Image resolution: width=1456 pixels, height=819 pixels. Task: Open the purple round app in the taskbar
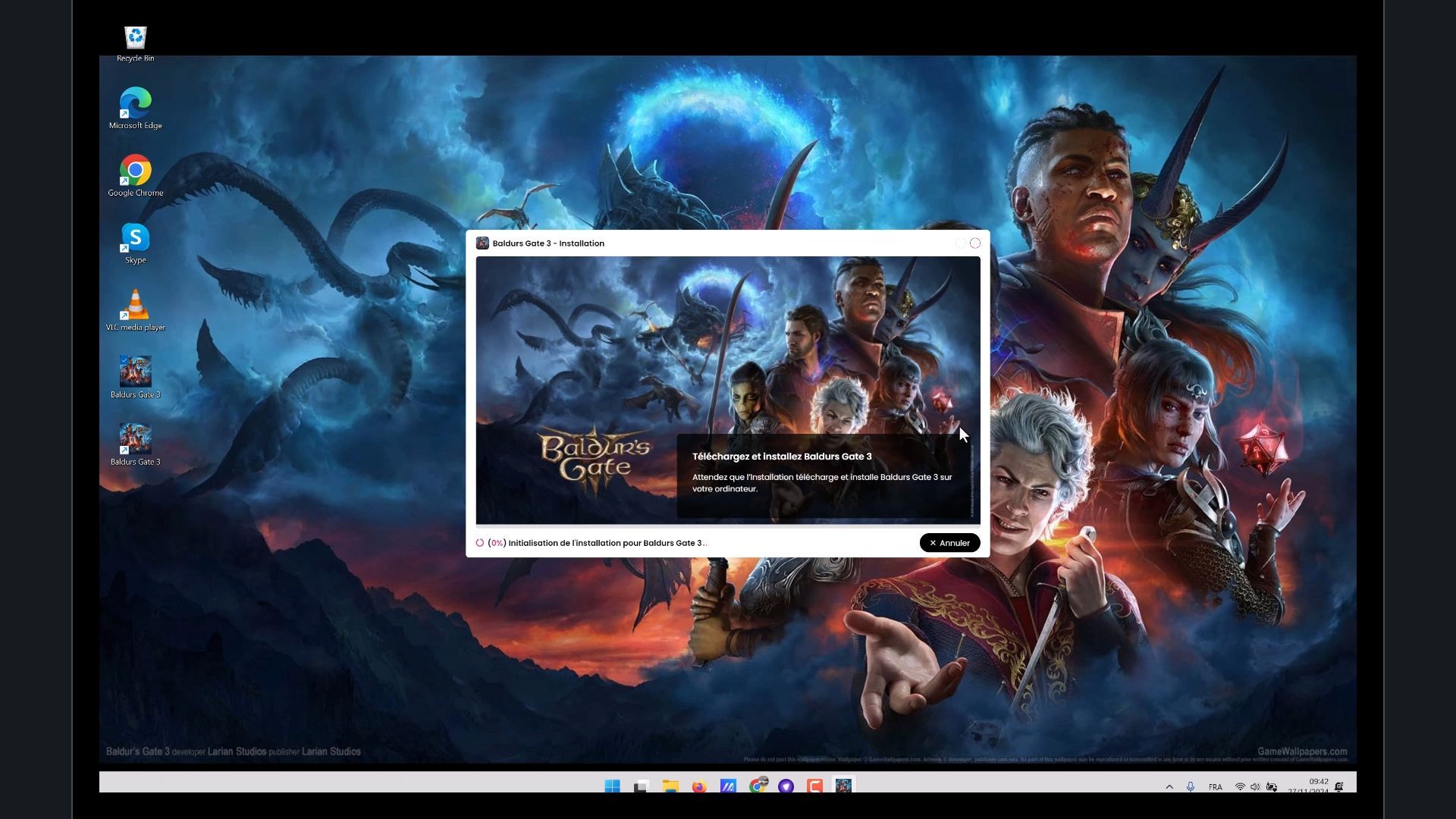(786, 786)
